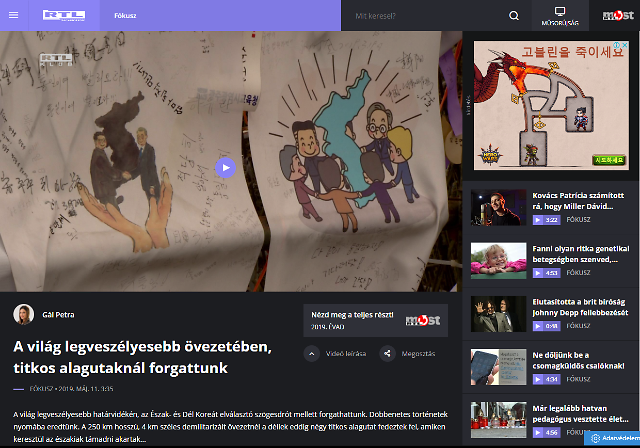Play the csomagküldős video duration badge
Image resolution: width=640 pixels, height=448 pixels.
[x=546, y=379]
